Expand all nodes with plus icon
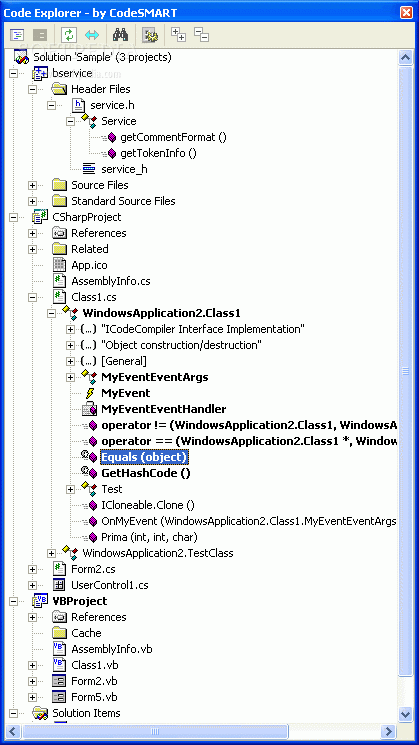 [x=179, y=34]
